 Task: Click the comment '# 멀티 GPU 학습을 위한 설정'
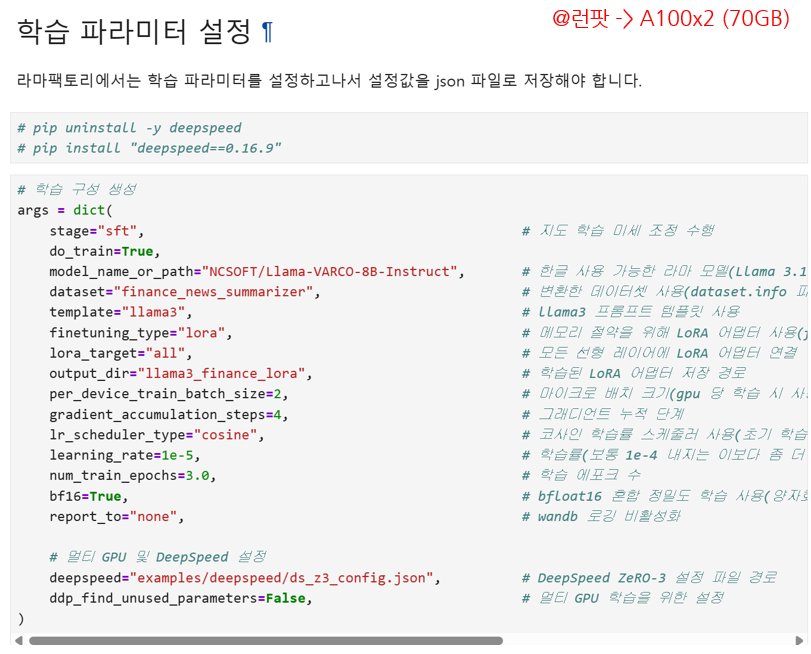[x=622, y=598]
